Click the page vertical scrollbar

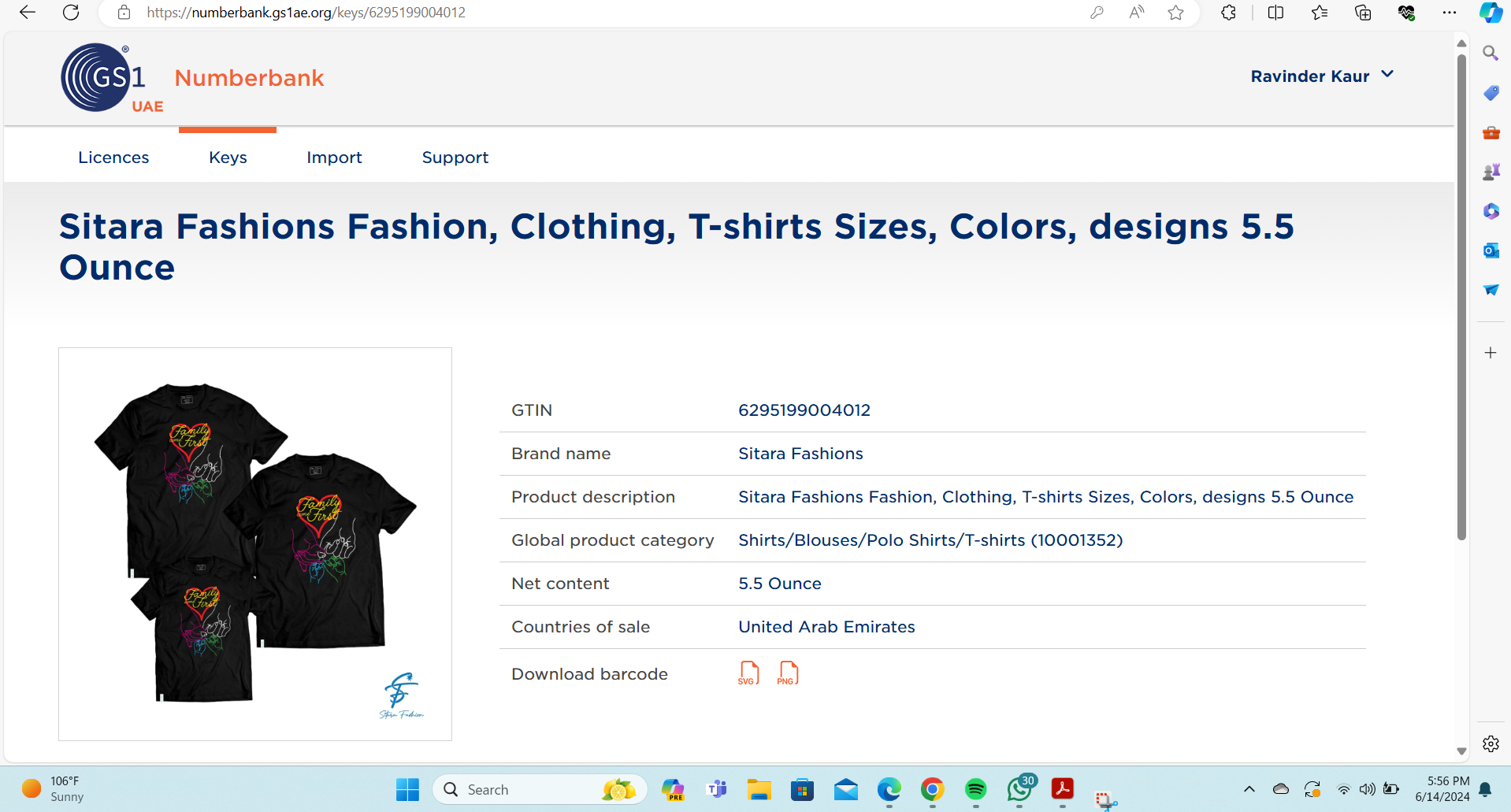[1461, 298]
